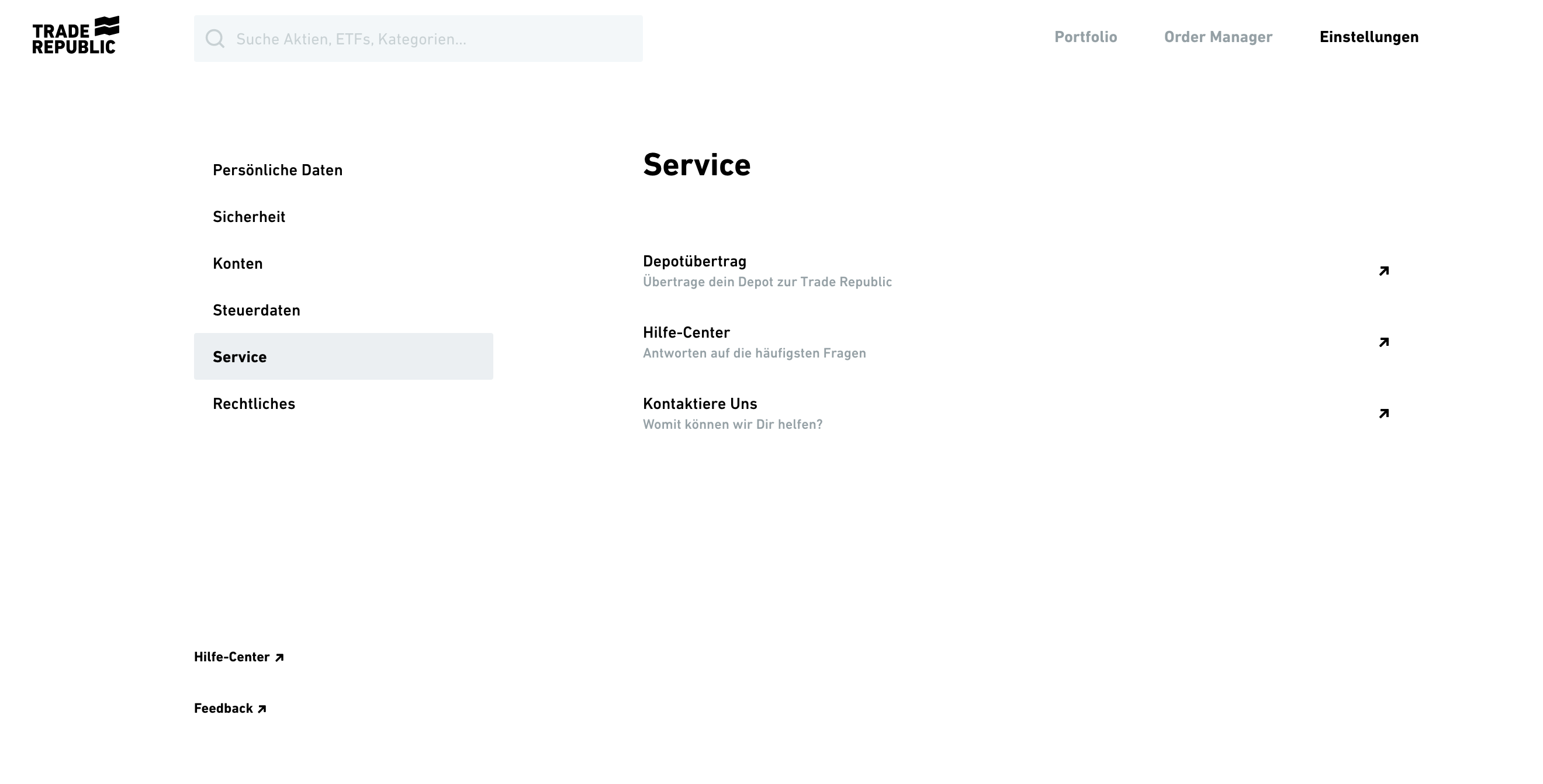Open the Depotübertrag link
This screenshot has width=1543, height=784.
click(x=694, y=262)
